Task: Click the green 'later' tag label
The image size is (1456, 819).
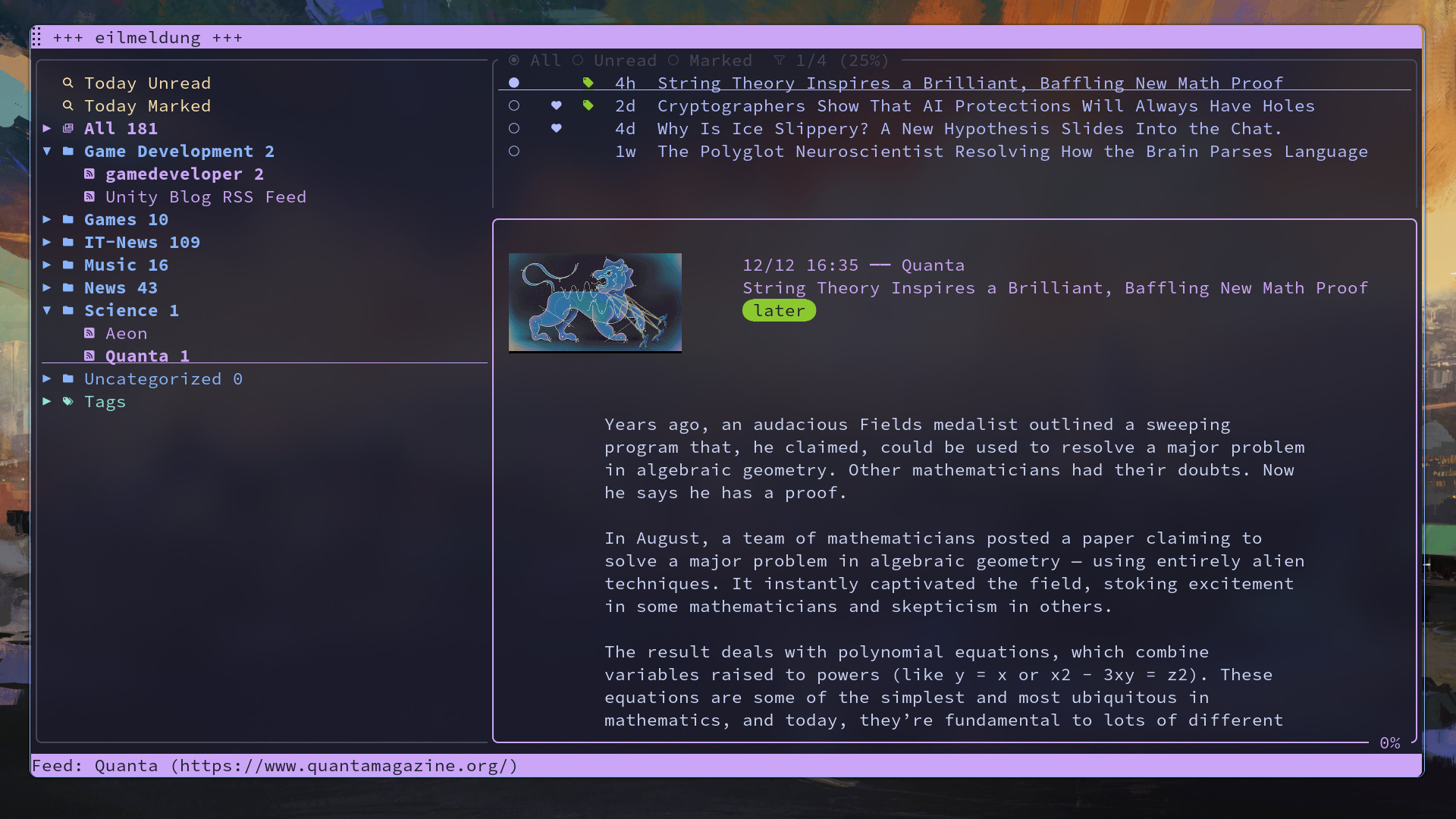Action: point(779,310)
